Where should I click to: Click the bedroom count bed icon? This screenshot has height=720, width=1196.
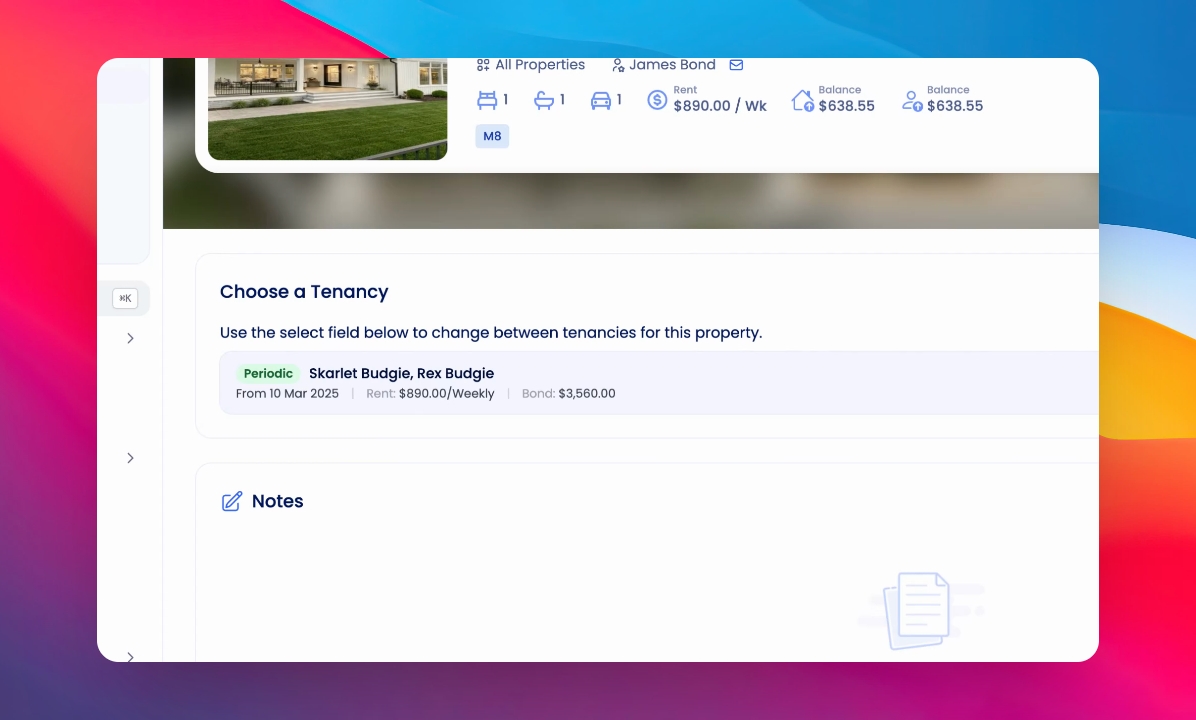pos(487,100)
